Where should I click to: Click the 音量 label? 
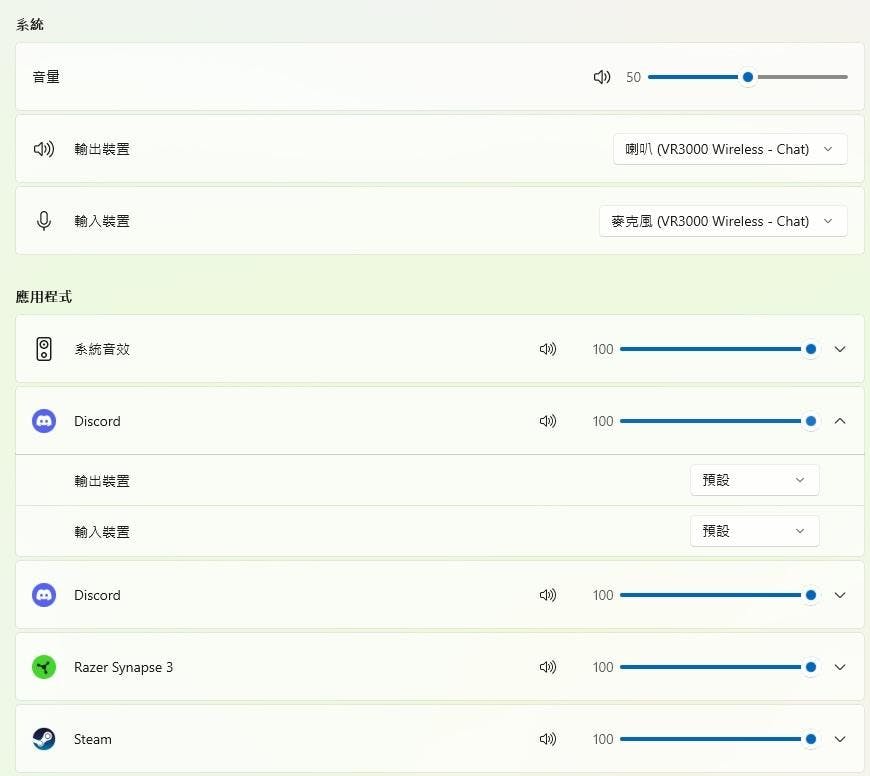46,77
